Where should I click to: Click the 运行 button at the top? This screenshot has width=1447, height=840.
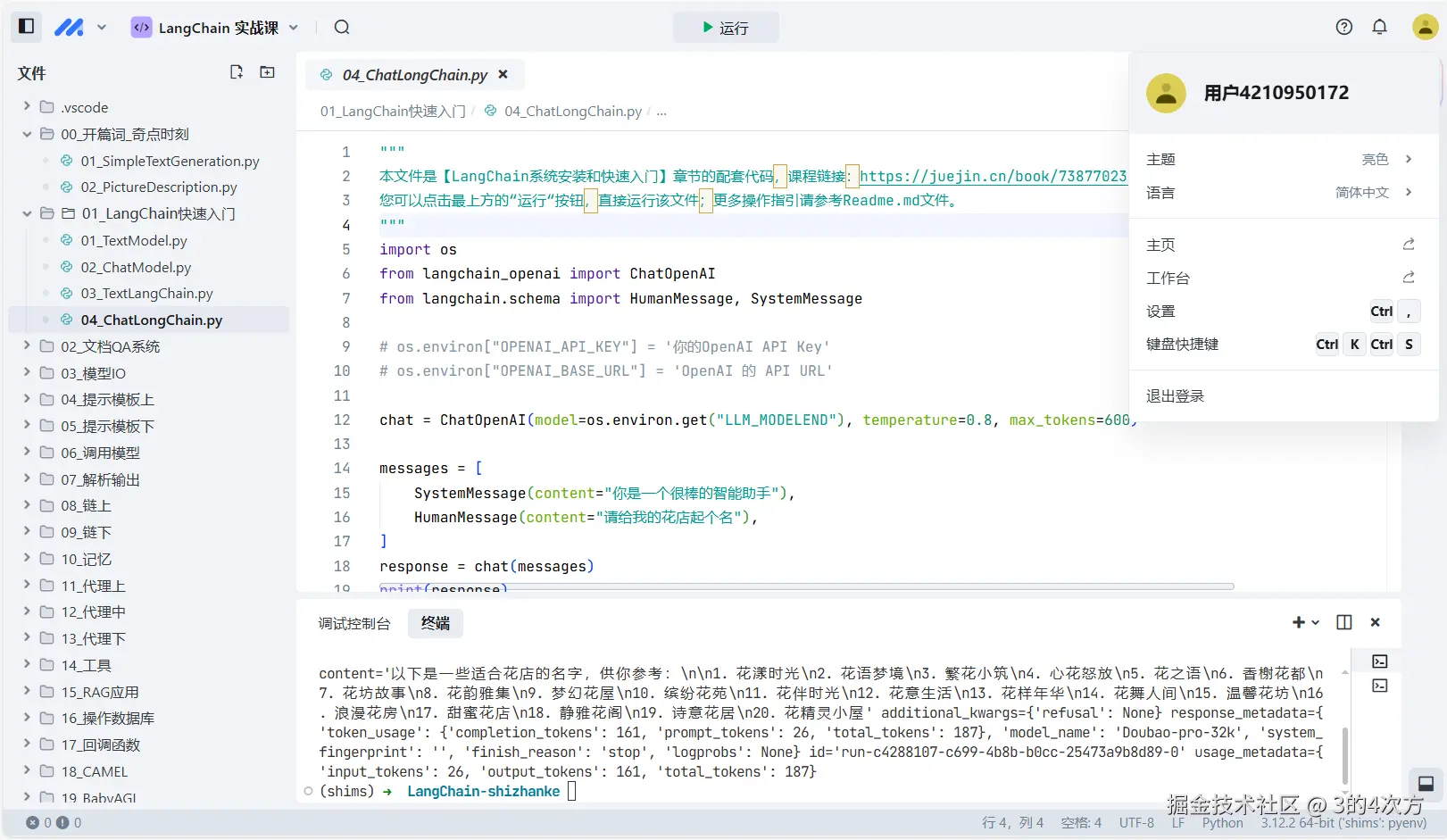[726, 27]
